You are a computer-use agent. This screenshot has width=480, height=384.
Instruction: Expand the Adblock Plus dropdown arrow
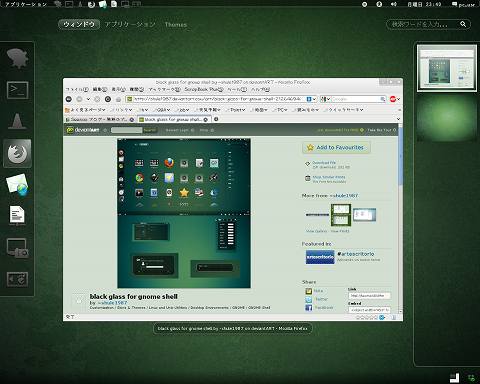(398, 99)
